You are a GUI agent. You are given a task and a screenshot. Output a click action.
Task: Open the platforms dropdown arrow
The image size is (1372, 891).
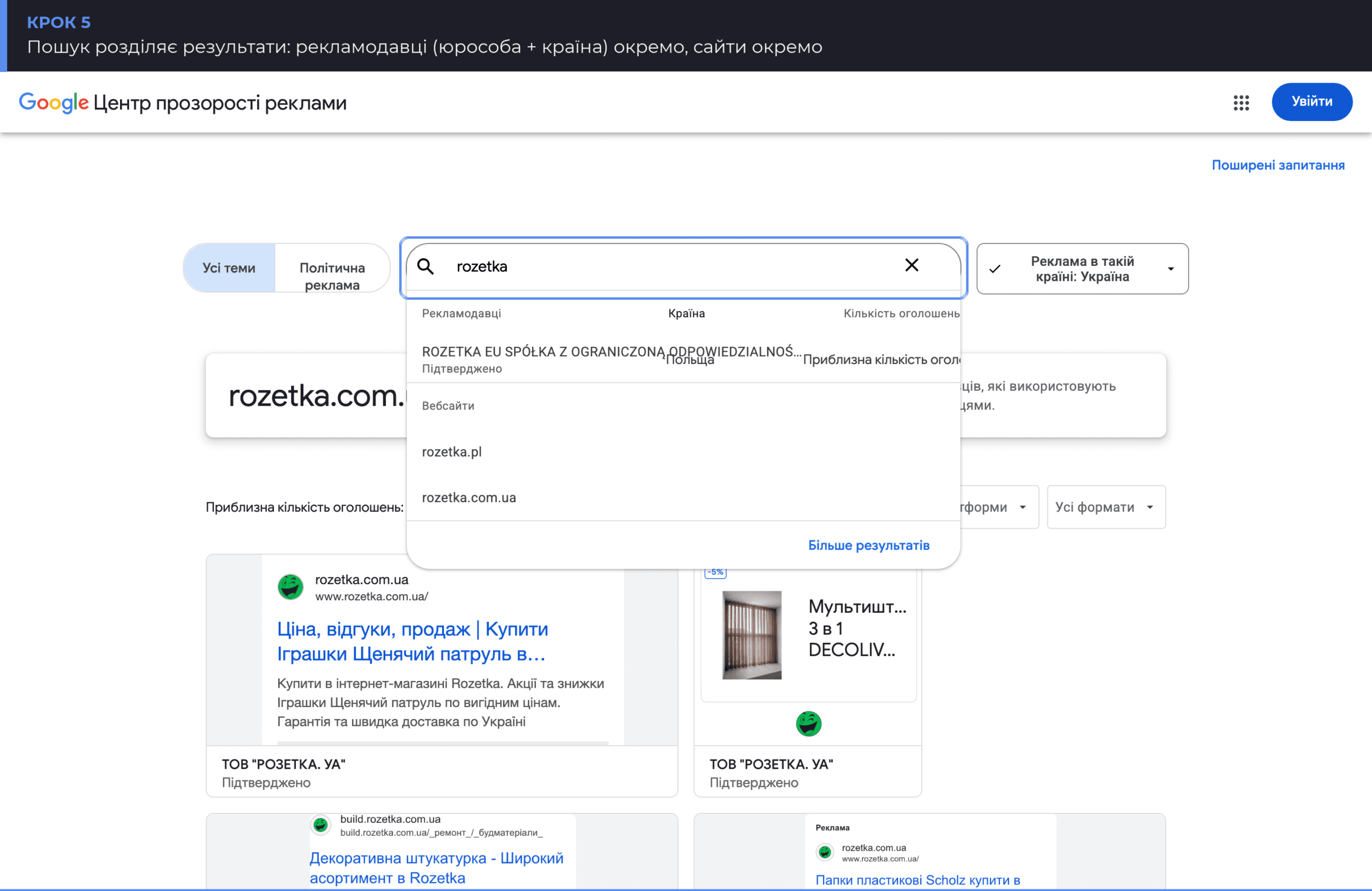[x=1023, y=507]
